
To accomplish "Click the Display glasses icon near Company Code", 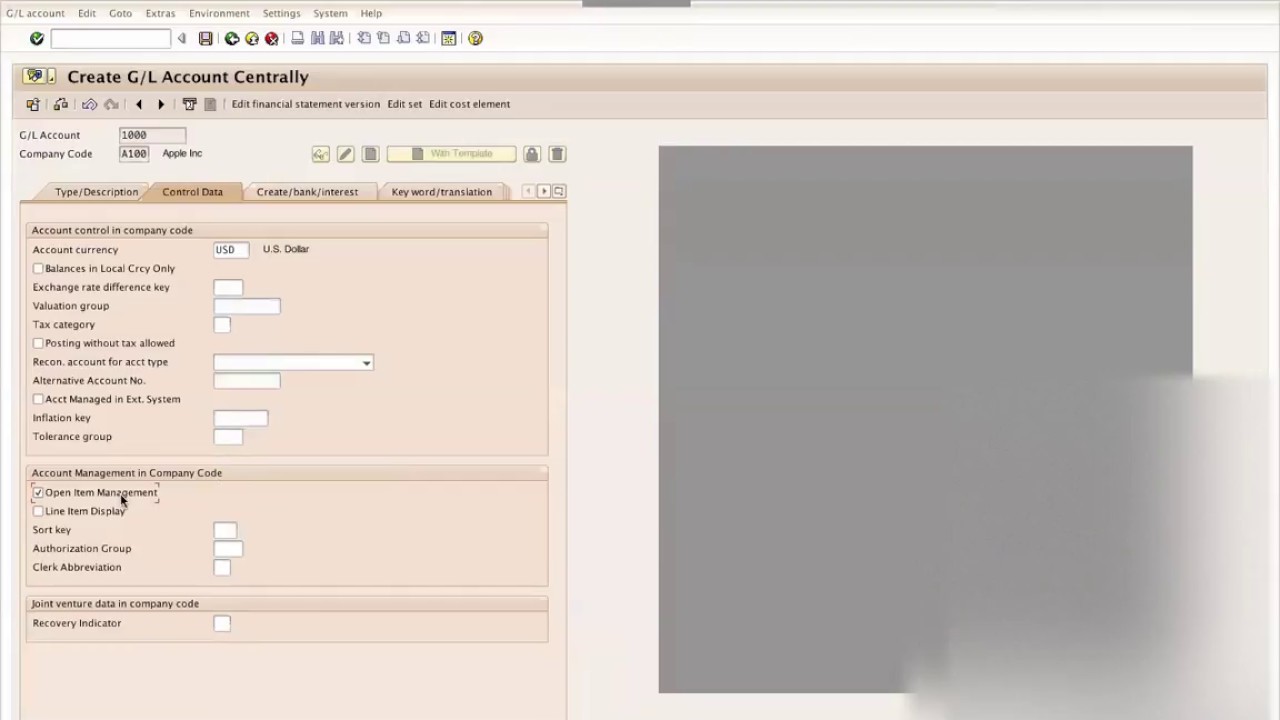I will [321, 154].
